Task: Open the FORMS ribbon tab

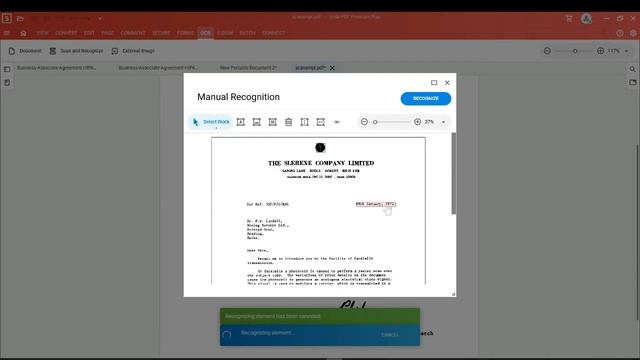Action: pyautogui.click(x=185, y=33)
